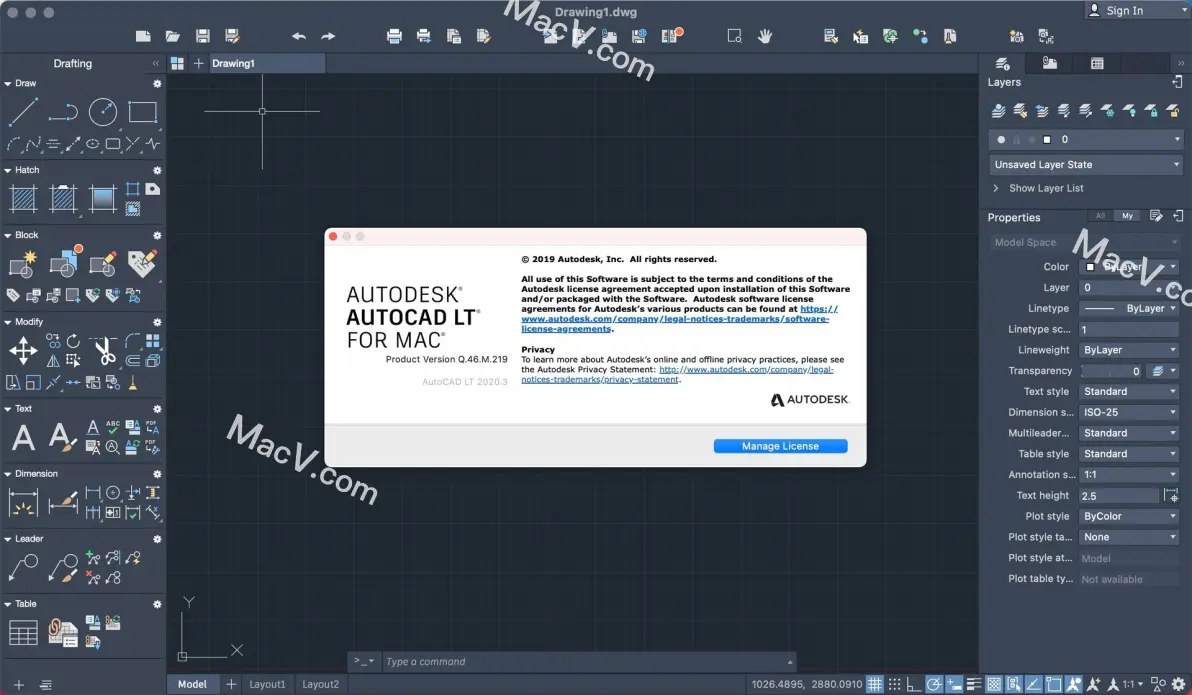The image size is (1192, 695).
Task: Click the Redo arrow
Action: pos(328,36)
